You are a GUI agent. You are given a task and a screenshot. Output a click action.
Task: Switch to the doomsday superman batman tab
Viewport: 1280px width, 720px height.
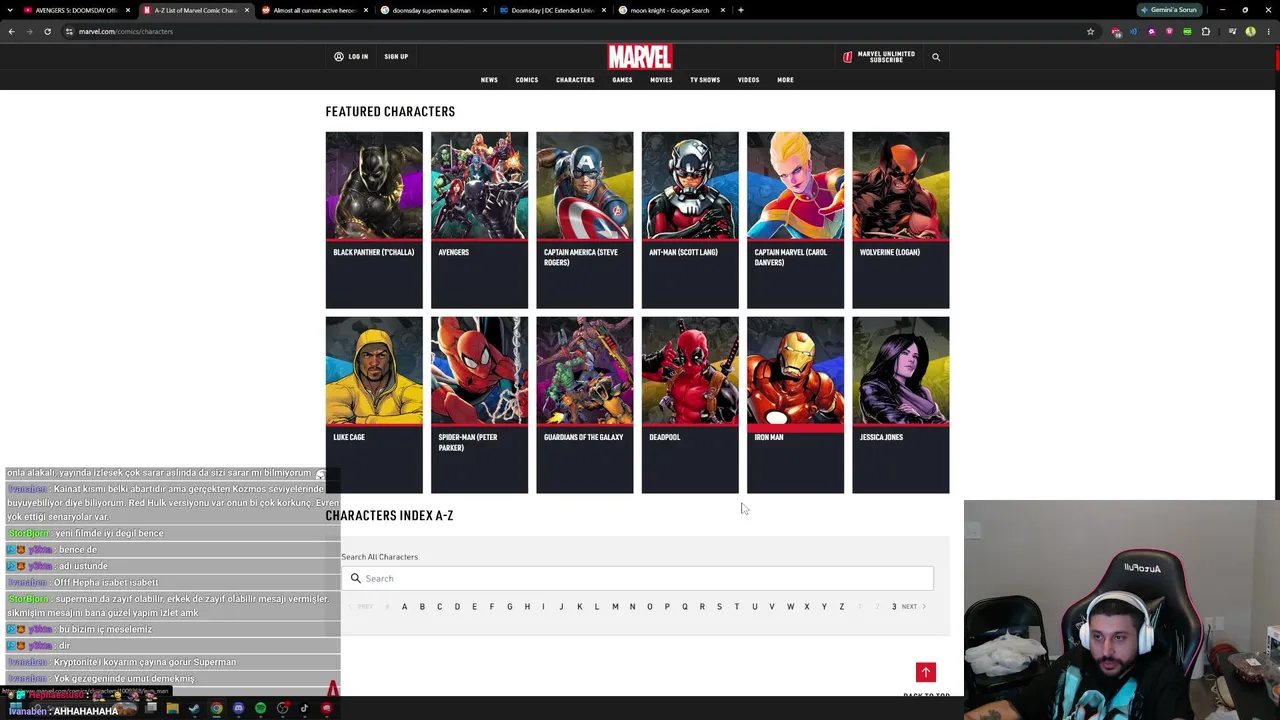click(x=432, y=10)
